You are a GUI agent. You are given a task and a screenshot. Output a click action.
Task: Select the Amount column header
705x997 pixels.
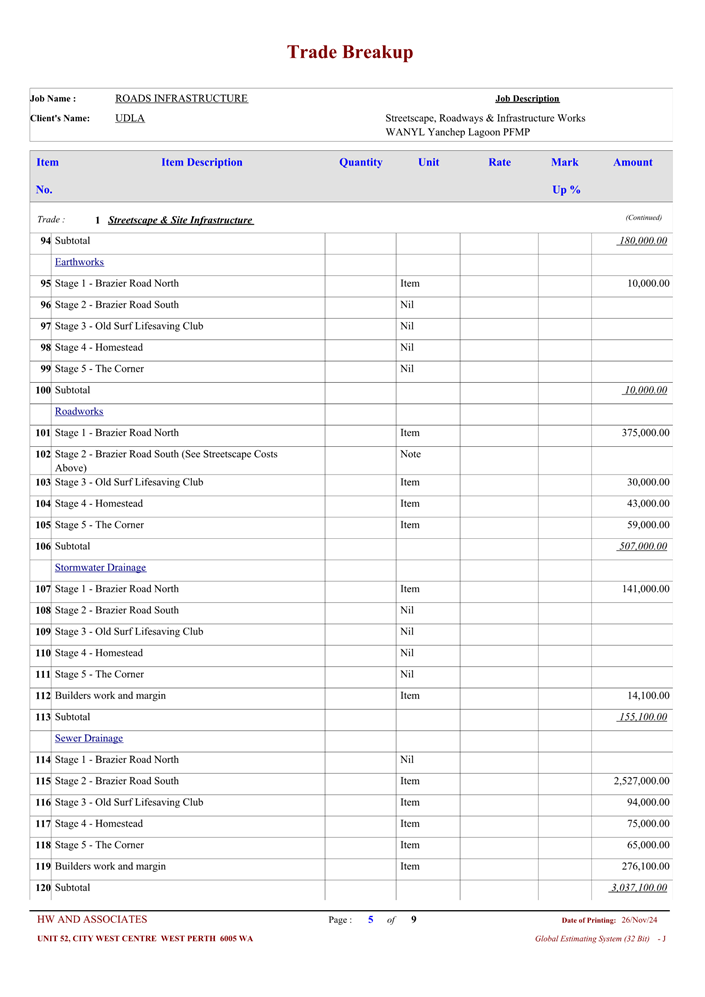(x=632, y=162)
